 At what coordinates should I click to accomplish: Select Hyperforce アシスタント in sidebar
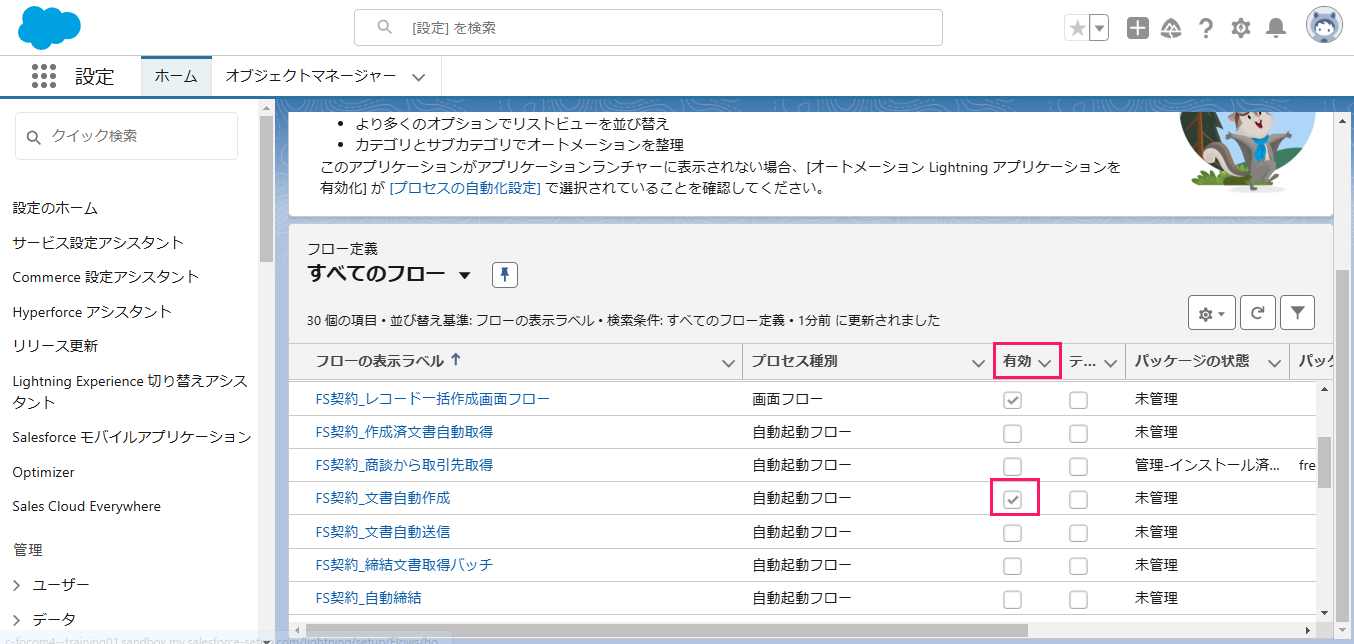(x=92, y=311)
